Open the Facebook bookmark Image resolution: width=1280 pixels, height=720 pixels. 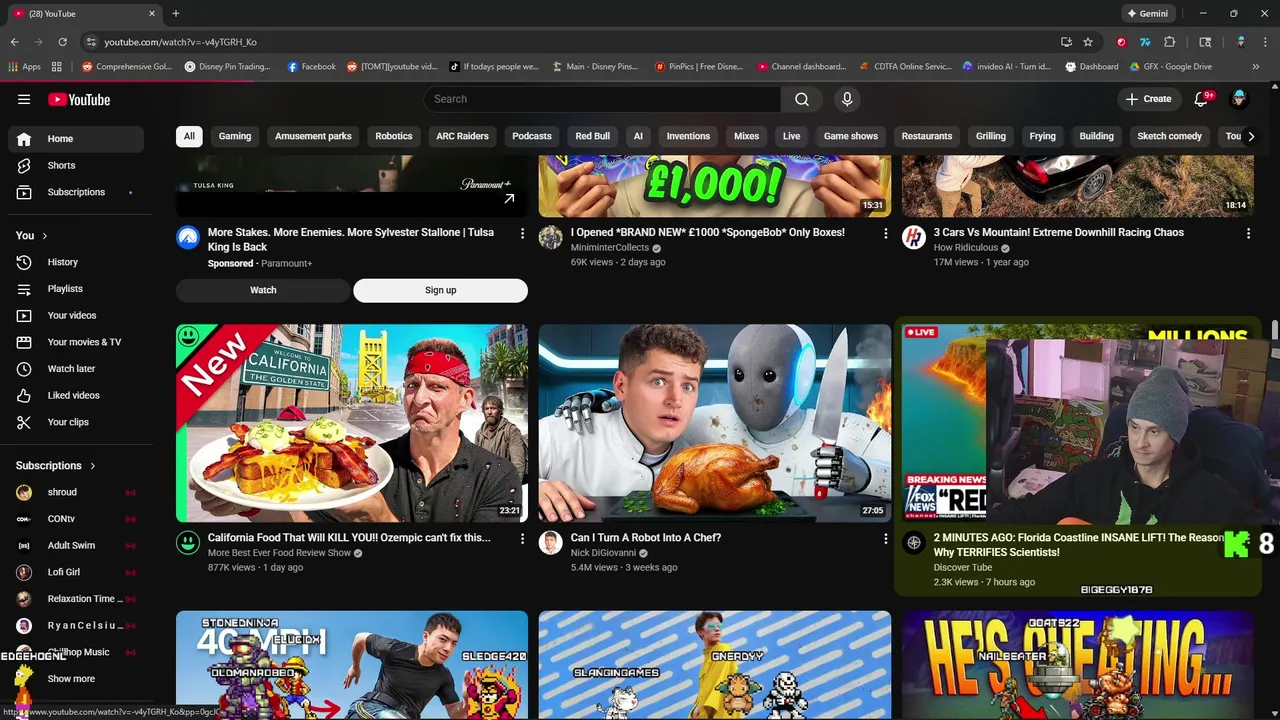coord(311,67)
